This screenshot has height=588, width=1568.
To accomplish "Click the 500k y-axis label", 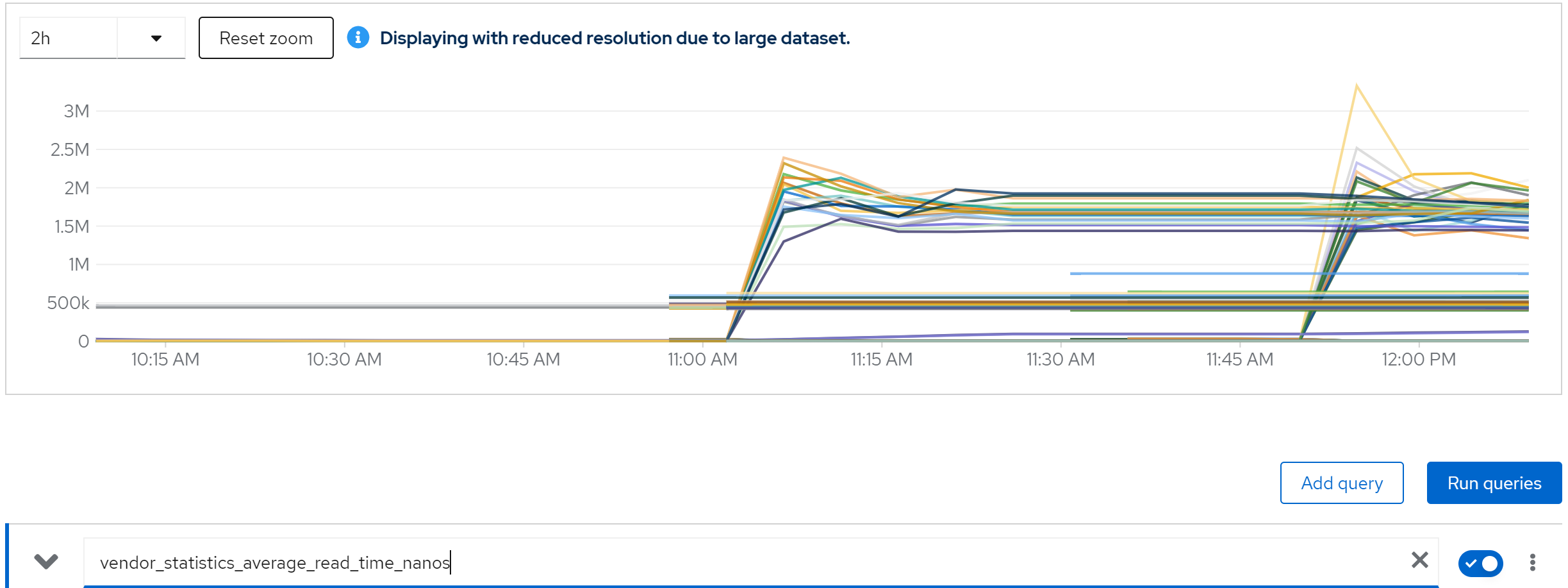I will click(68, 303).
